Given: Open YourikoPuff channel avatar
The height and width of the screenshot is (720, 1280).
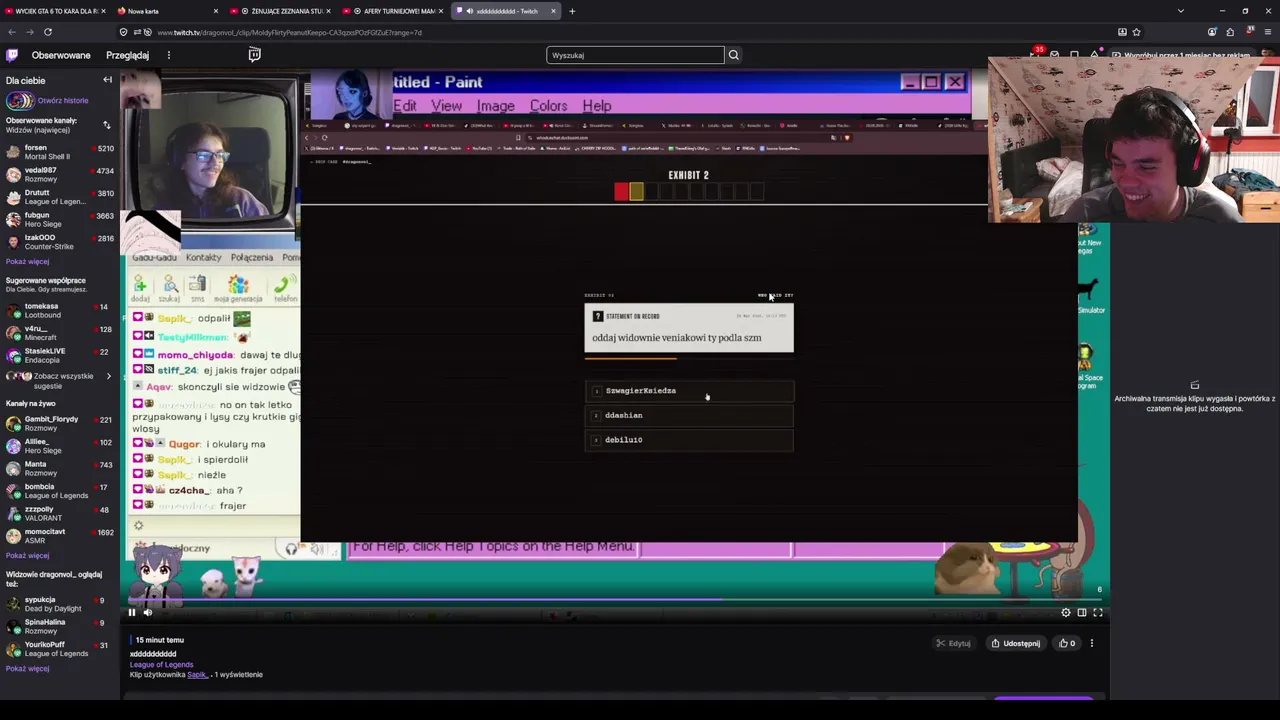Looking at the screenshot, I should [13, 649].
